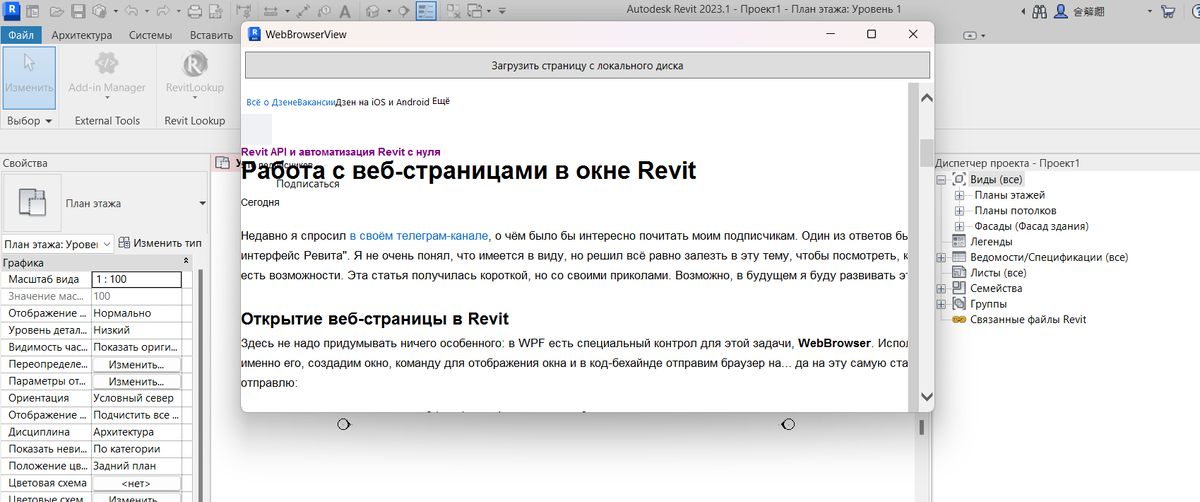
Task: Select the Text tool letter A icon
Action: 345,11
